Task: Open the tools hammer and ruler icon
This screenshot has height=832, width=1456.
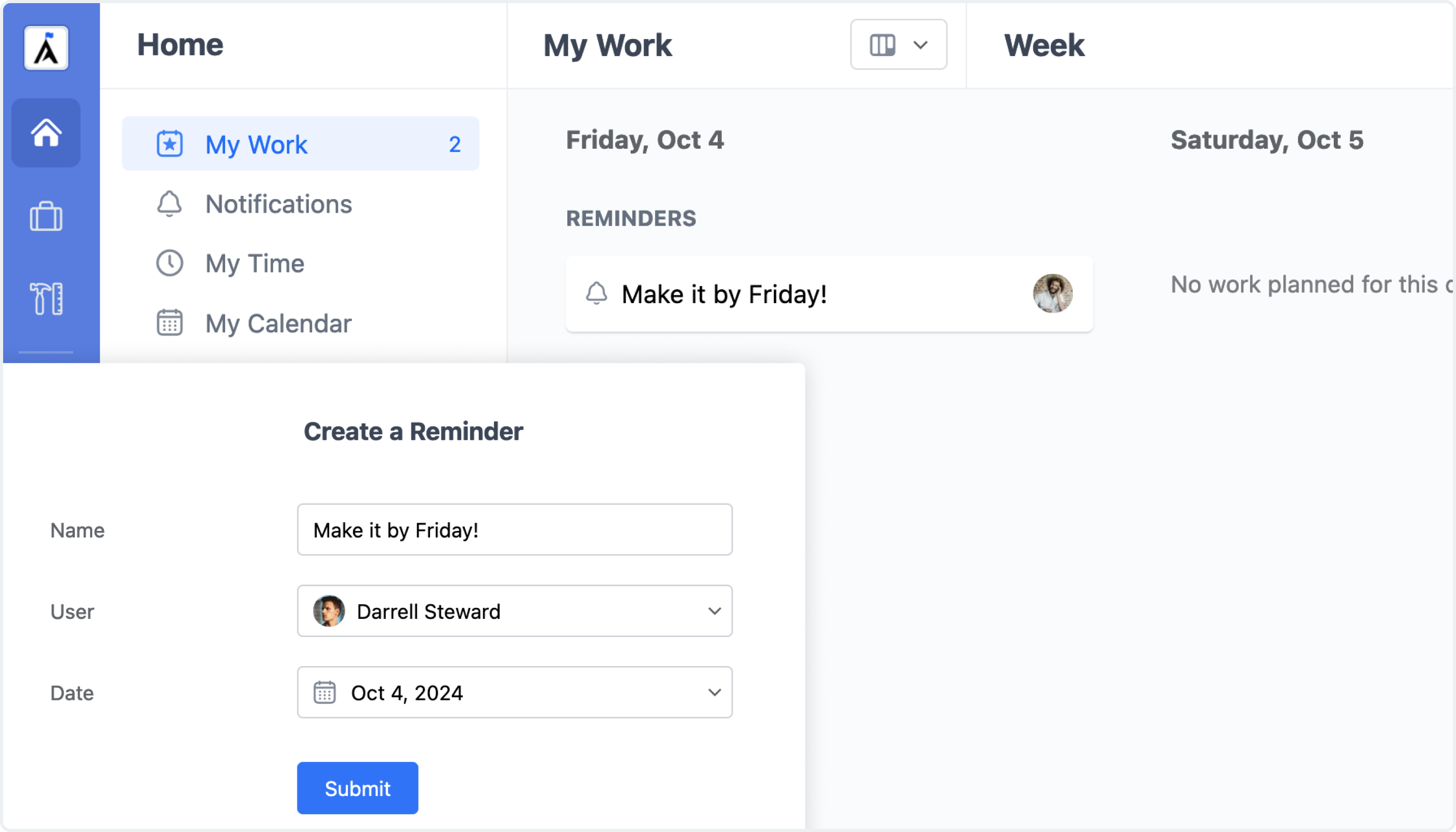Action: click(x=46, y=298)
